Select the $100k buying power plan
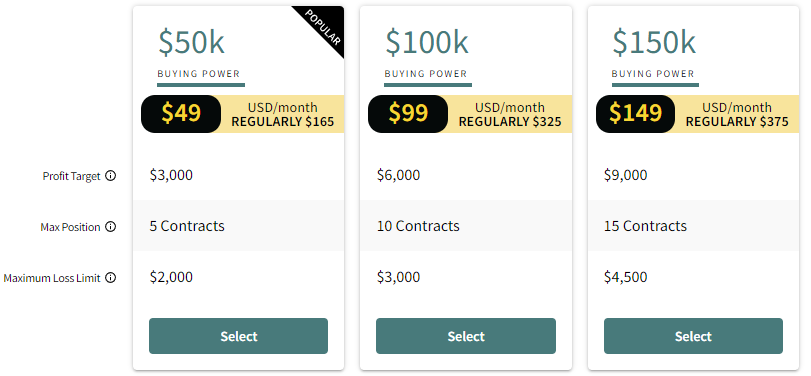The image size is (811, 376). tap(466, 336)
